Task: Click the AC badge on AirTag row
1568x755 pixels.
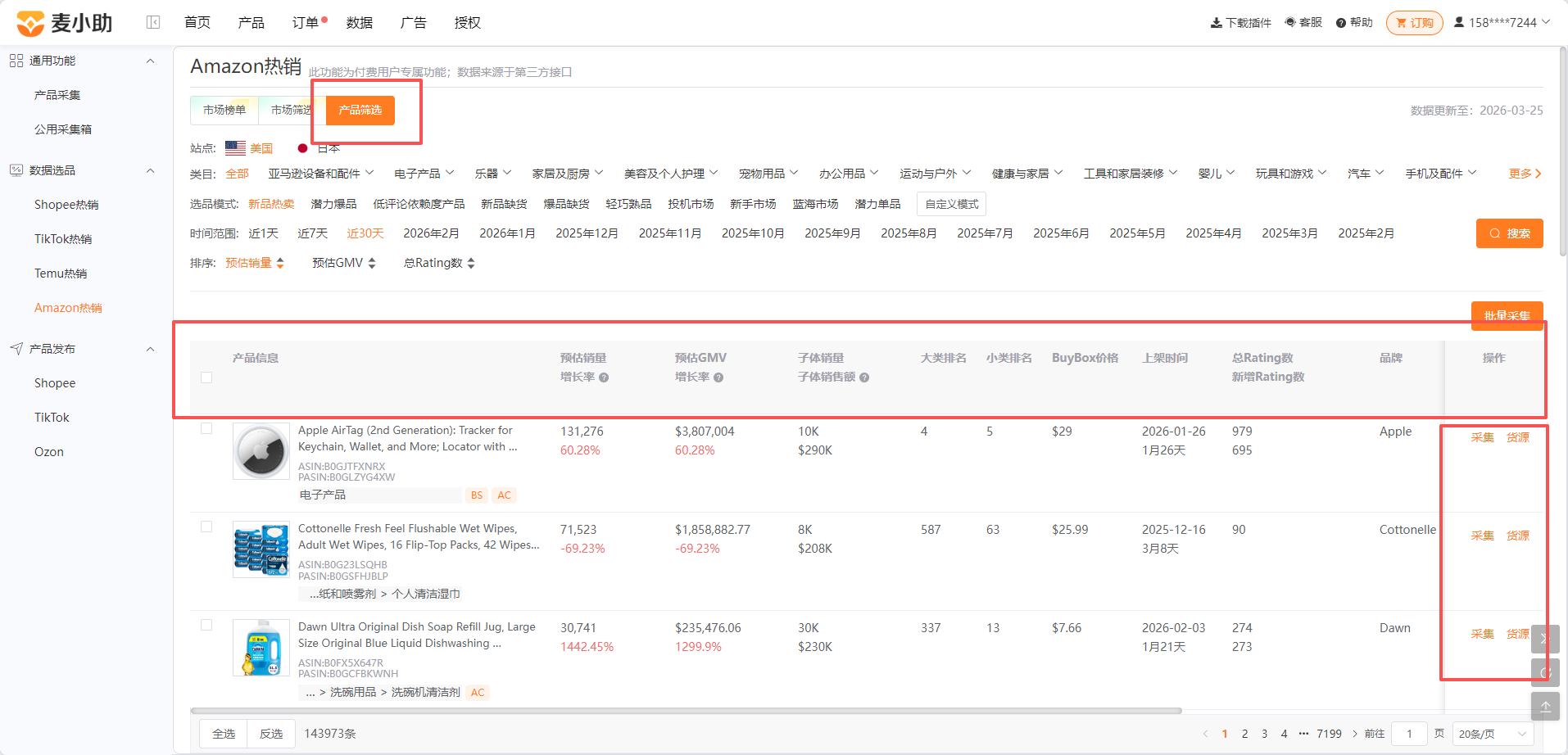Action: coord(505,495)
